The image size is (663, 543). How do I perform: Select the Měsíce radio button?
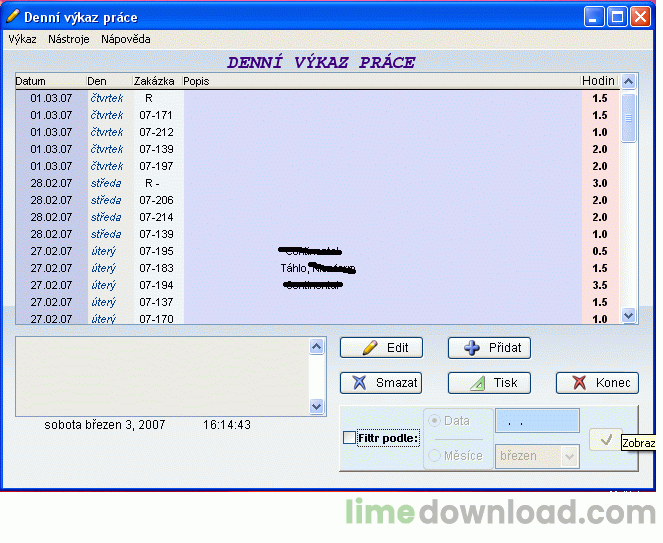[434, 455]
